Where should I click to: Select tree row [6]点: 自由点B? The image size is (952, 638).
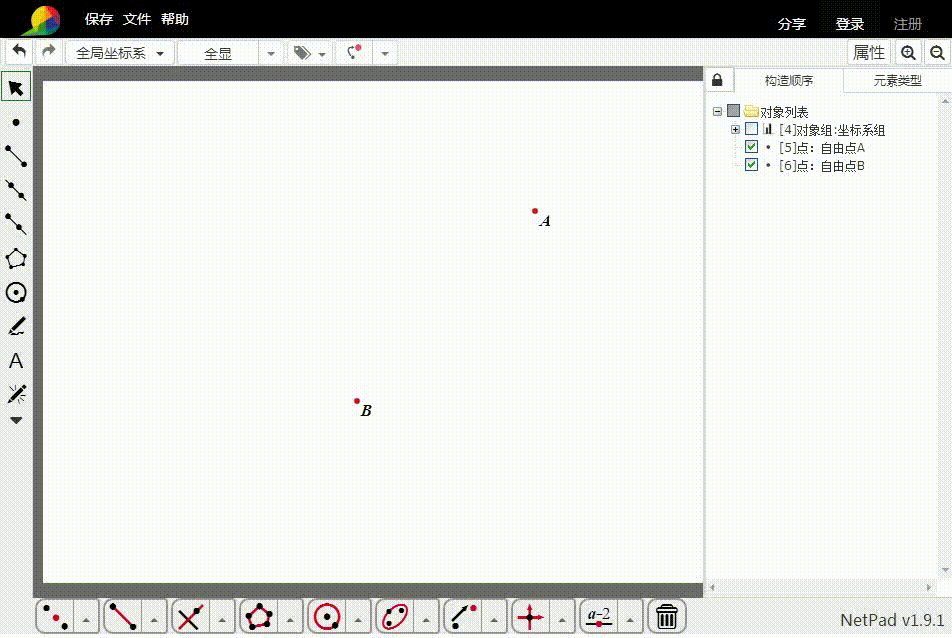click(822, 166)
